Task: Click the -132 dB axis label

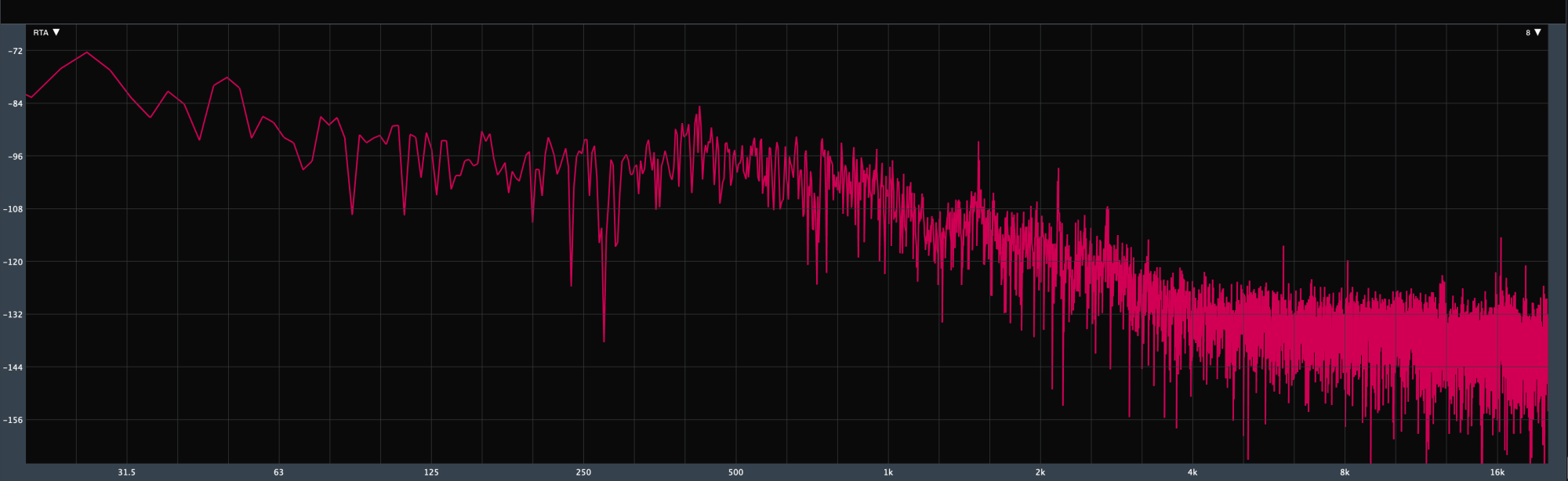Action: (x=13, y=315)
